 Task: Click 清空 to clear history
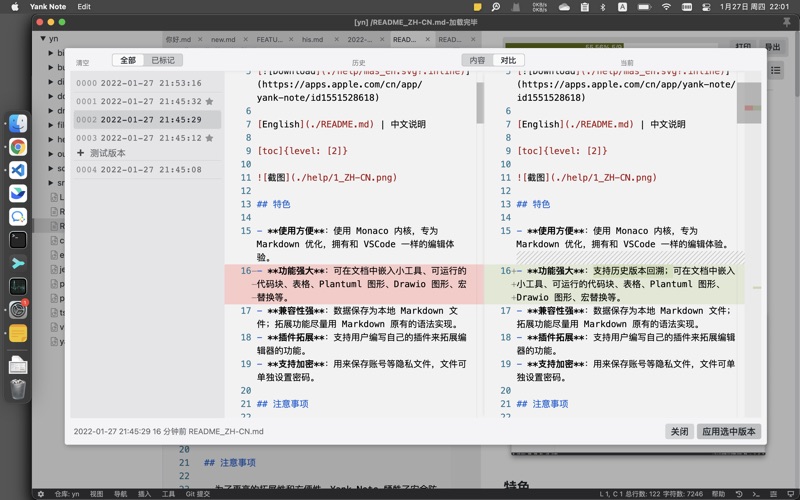(82, 62)
